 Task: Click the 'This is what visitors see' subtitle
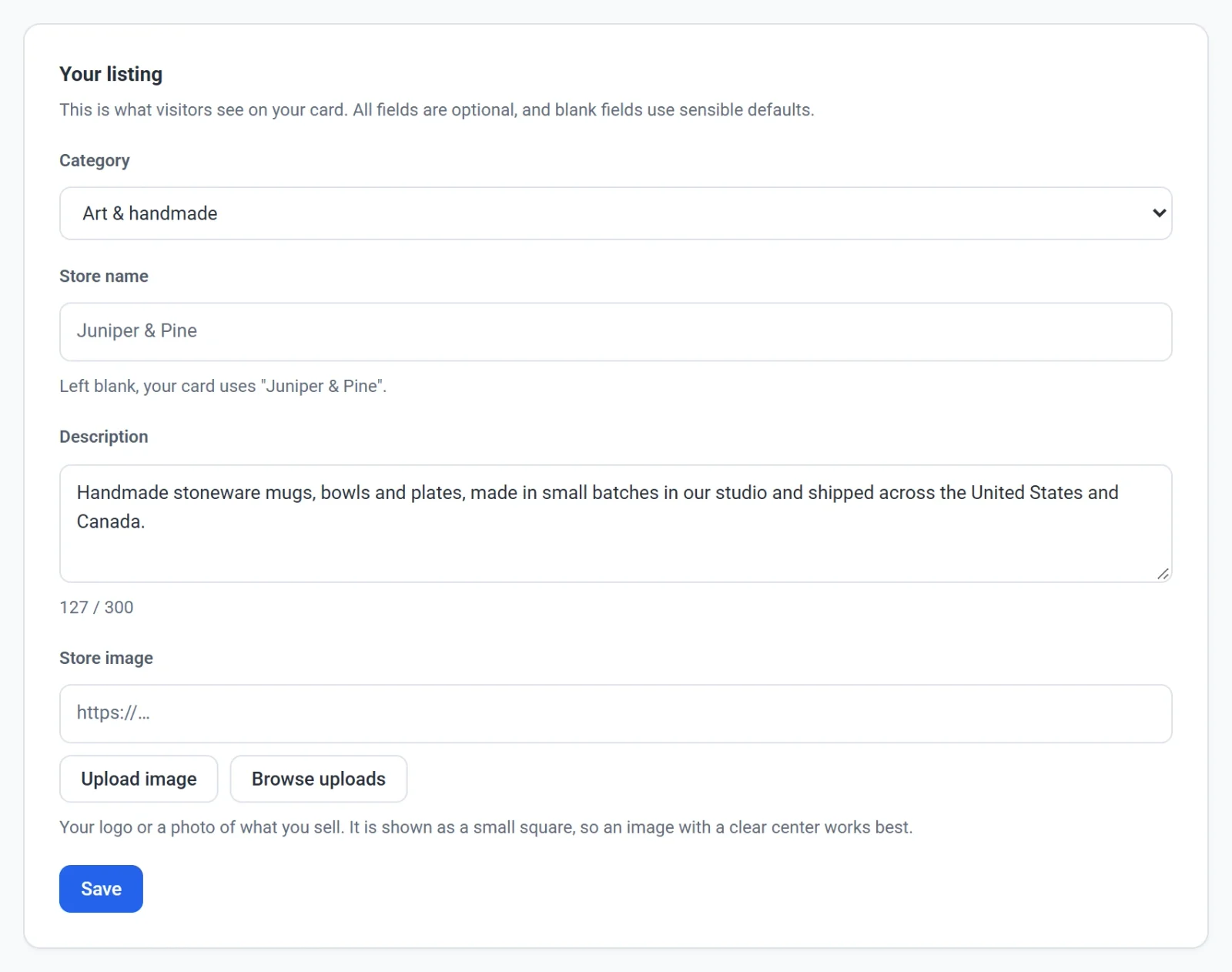[x=437, y=110]
